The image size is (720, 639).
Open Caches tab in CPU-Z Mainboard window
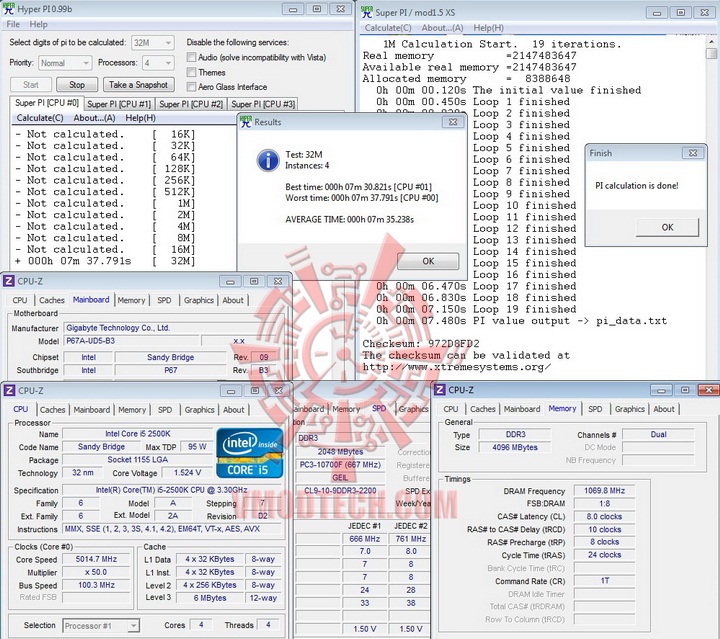click(51, 300)
